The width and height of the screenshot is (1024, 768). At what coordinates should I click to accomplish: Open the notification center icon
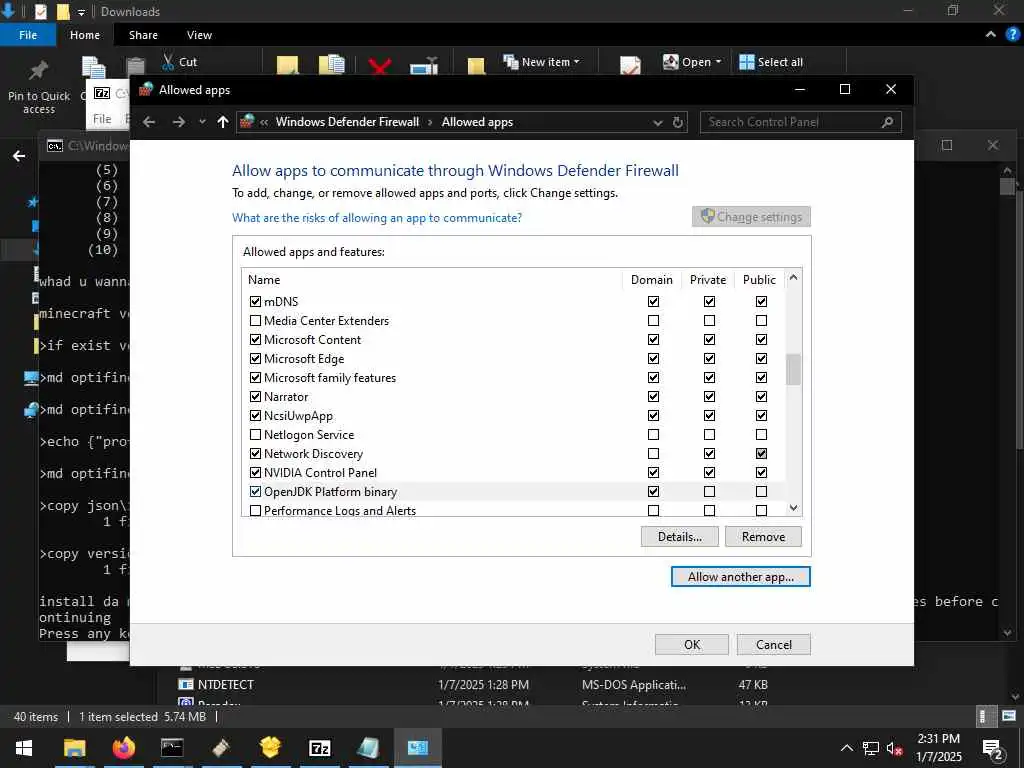click(x=992, y=749)
